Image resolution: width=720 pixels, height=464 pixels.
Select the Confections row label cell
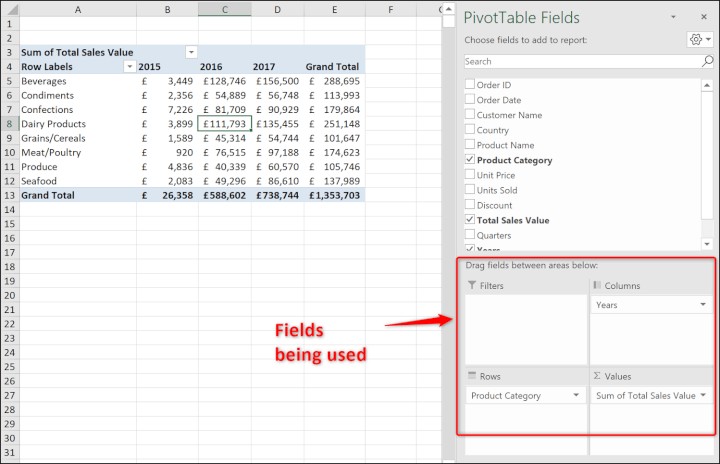pos(78,109)
